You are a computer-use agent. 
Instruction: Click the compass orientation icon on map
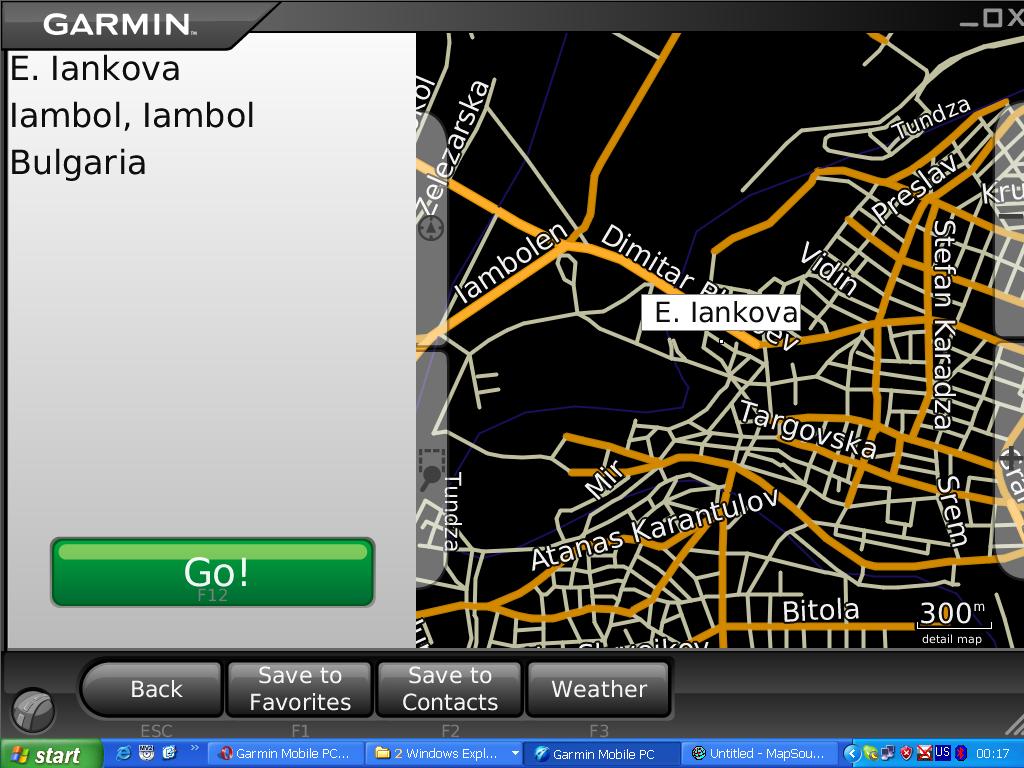431,229
